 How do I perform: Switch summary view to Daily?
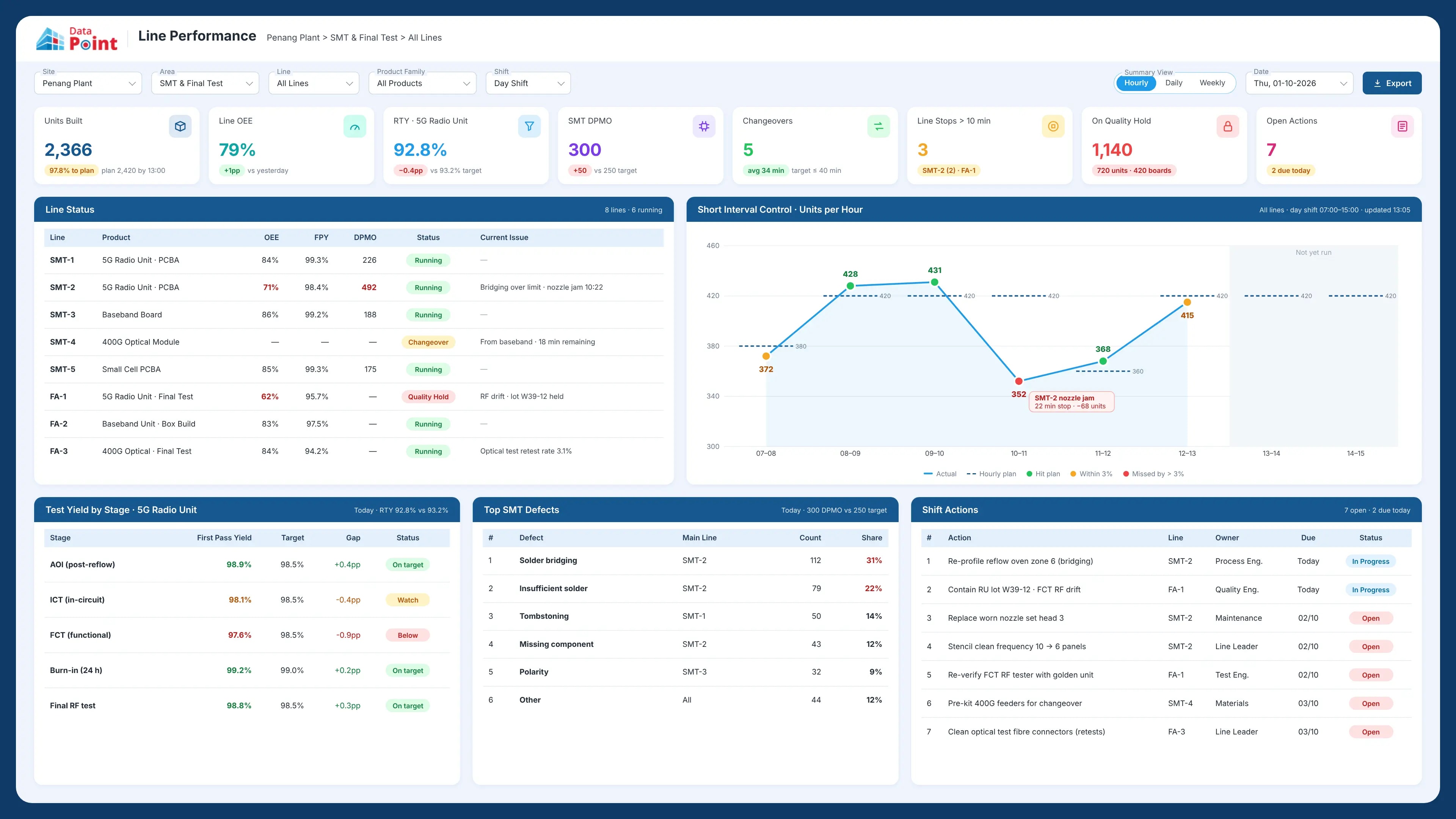[x=1174, y=83]
